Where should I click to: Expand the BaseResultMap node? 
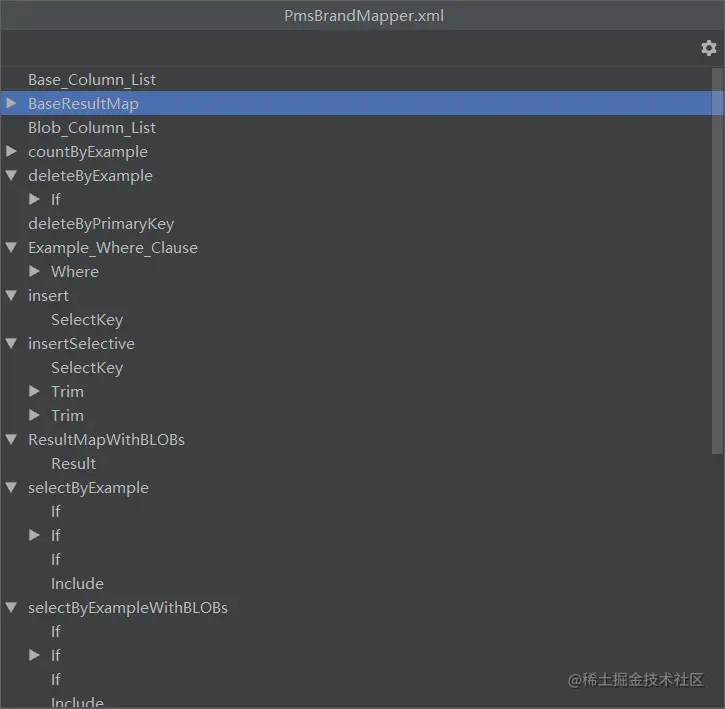[12, 103]
